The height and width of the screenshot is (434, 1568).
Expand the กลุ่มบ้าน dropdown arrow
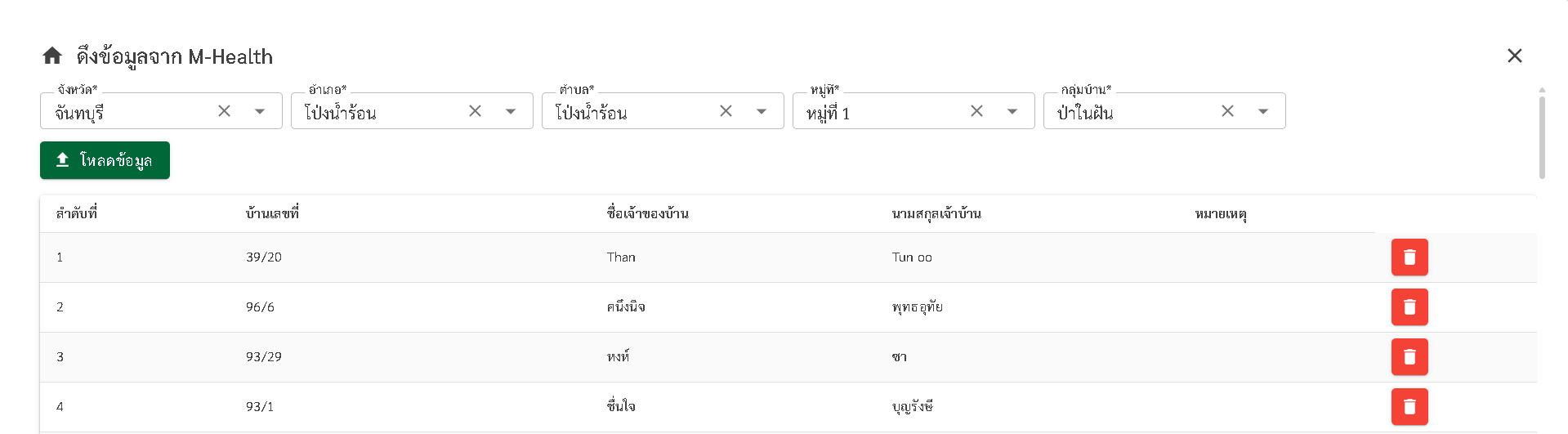pos(1263,111)
